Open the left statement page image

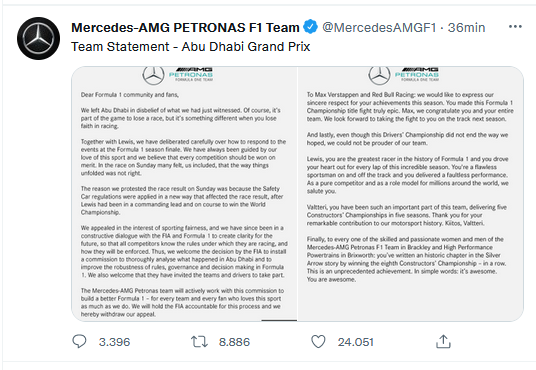click(x=184, y=194)
